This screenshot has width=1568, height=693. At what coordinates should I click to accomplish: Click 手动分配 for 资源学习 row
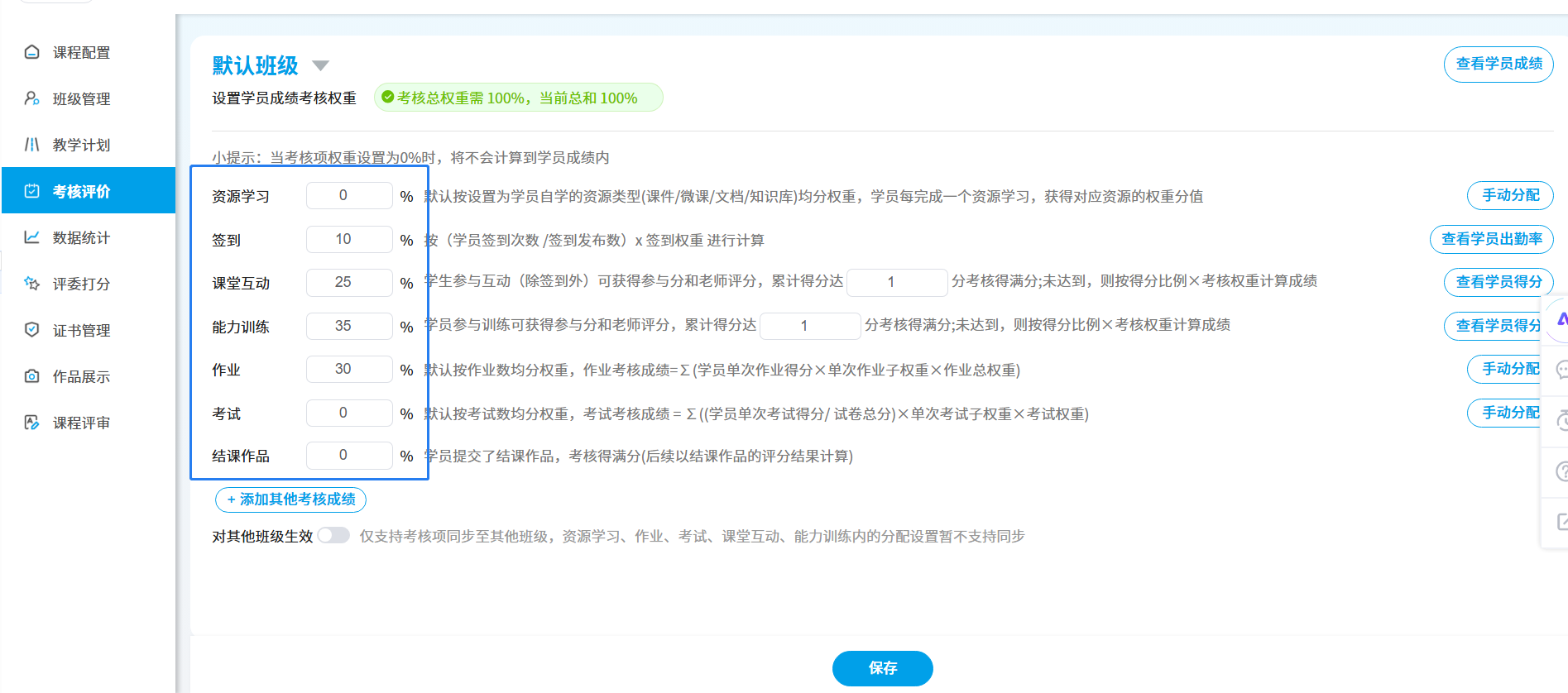pyautogui.click(x=1510, y=195)
